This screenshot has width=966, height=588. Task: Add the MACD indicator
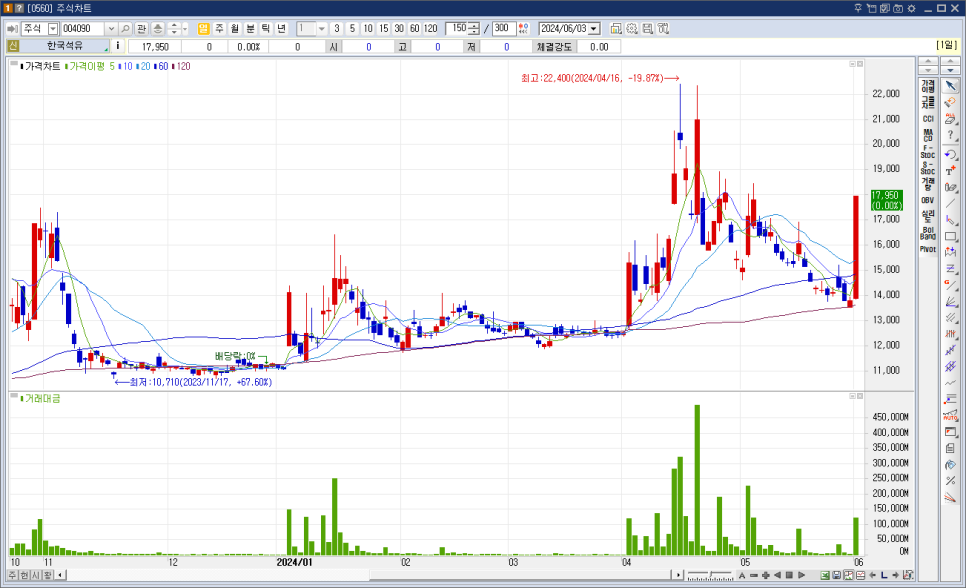(928, 135)
